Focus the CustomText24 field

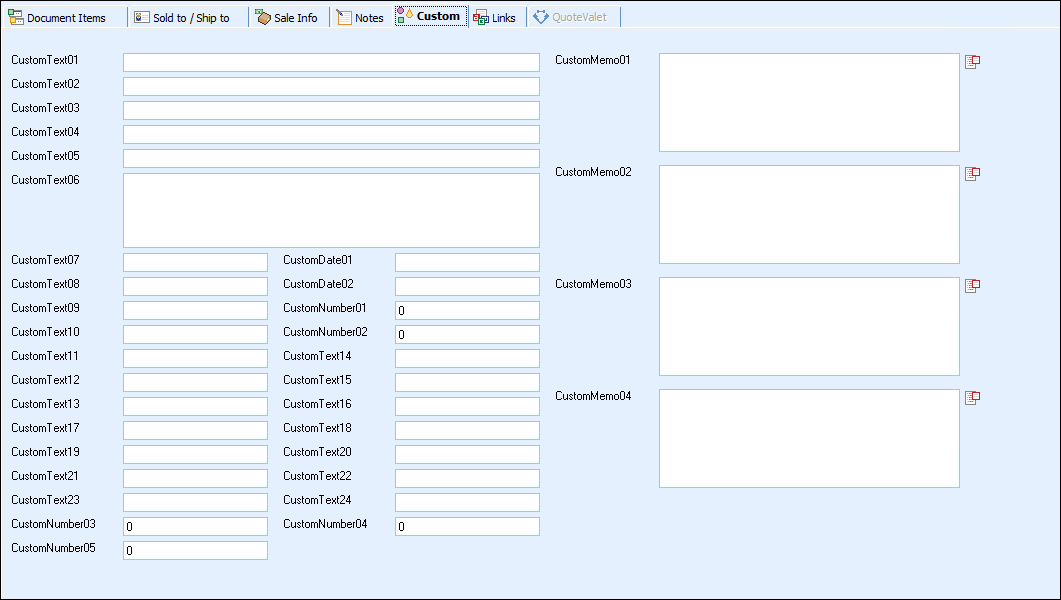click(467, 503)
